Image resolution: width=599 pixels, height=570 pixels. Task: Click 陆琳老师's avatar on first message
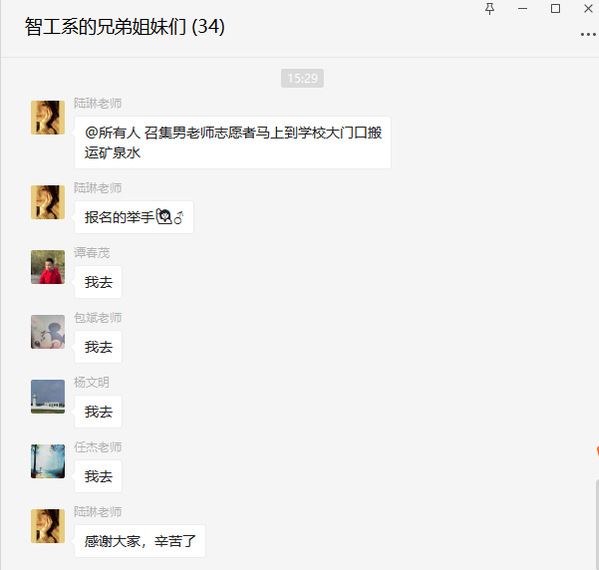[x=48, y=118]
